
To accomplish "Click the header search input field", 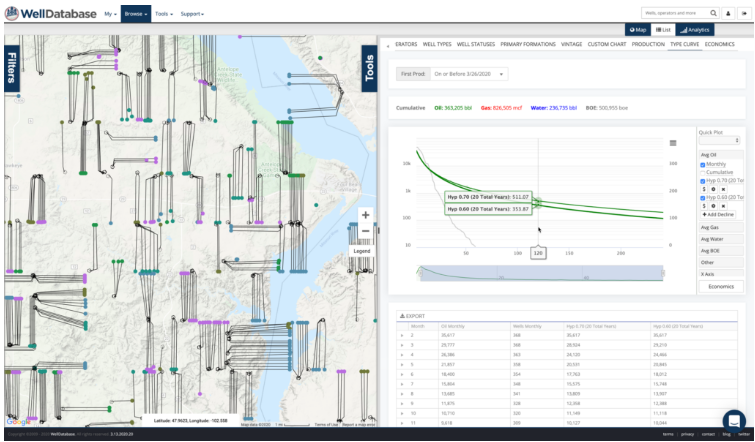I will (x=675, y=13).
